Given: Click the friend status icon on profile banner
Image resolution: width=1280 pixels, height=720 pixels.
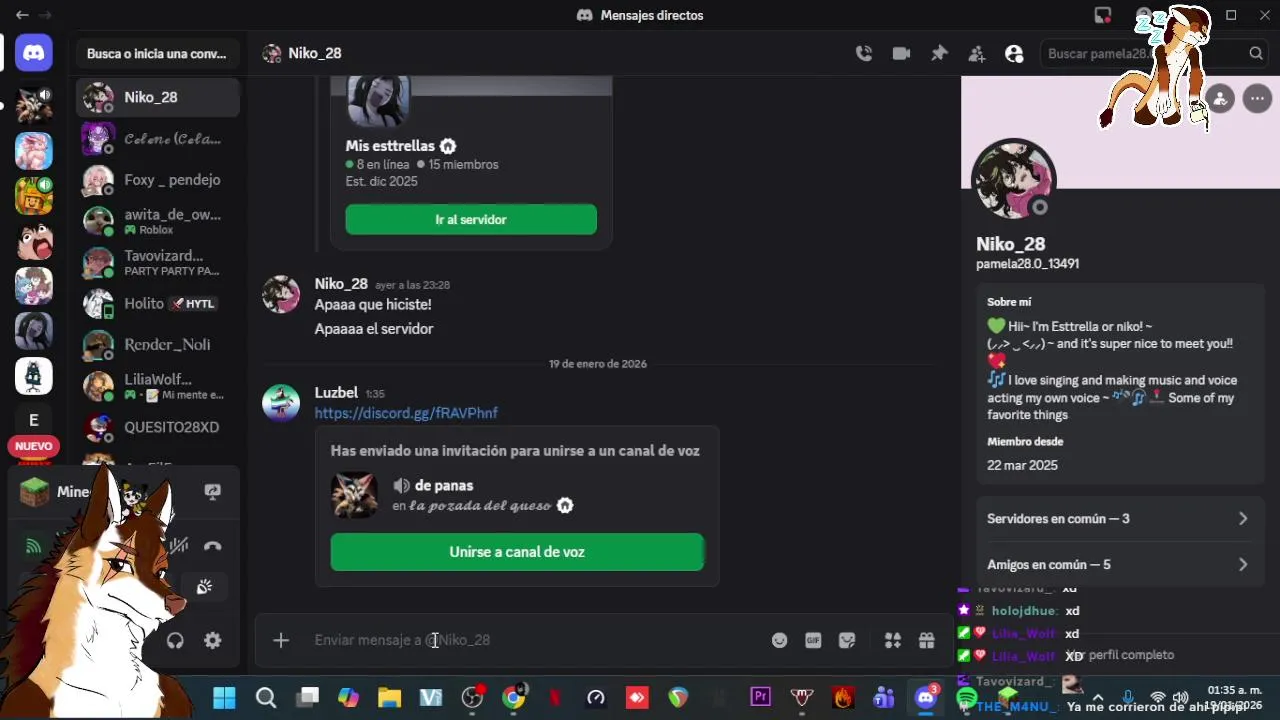Looking at the screenshot, I should coord(1219,98).
